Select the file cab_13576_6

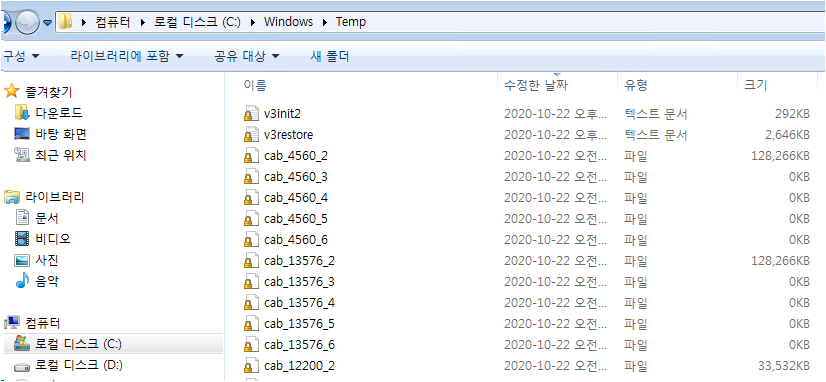point(299,345)
